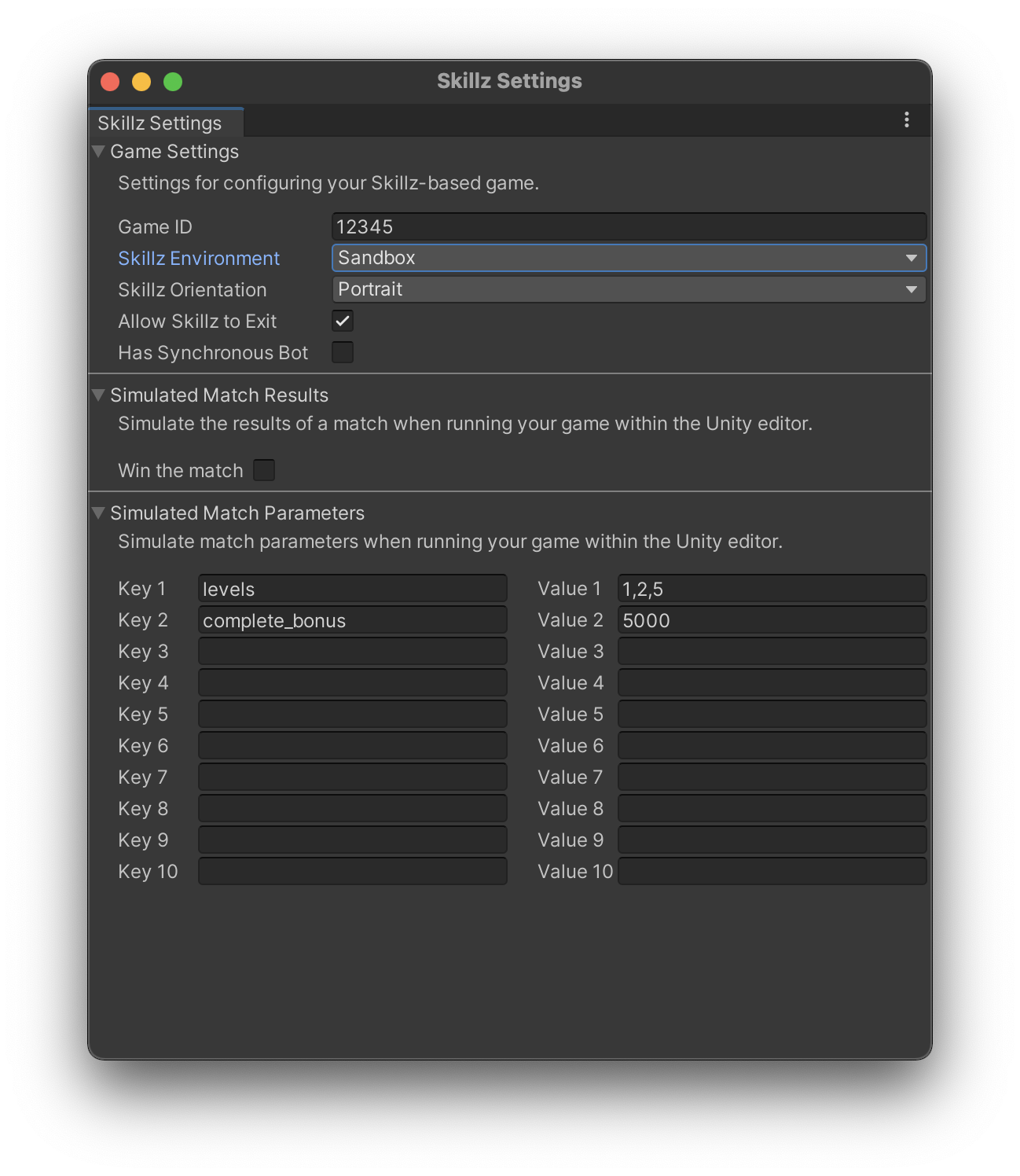1020x1176 pixels.
Task: Click the Skillz Environment label
Action: pos(199,259)
